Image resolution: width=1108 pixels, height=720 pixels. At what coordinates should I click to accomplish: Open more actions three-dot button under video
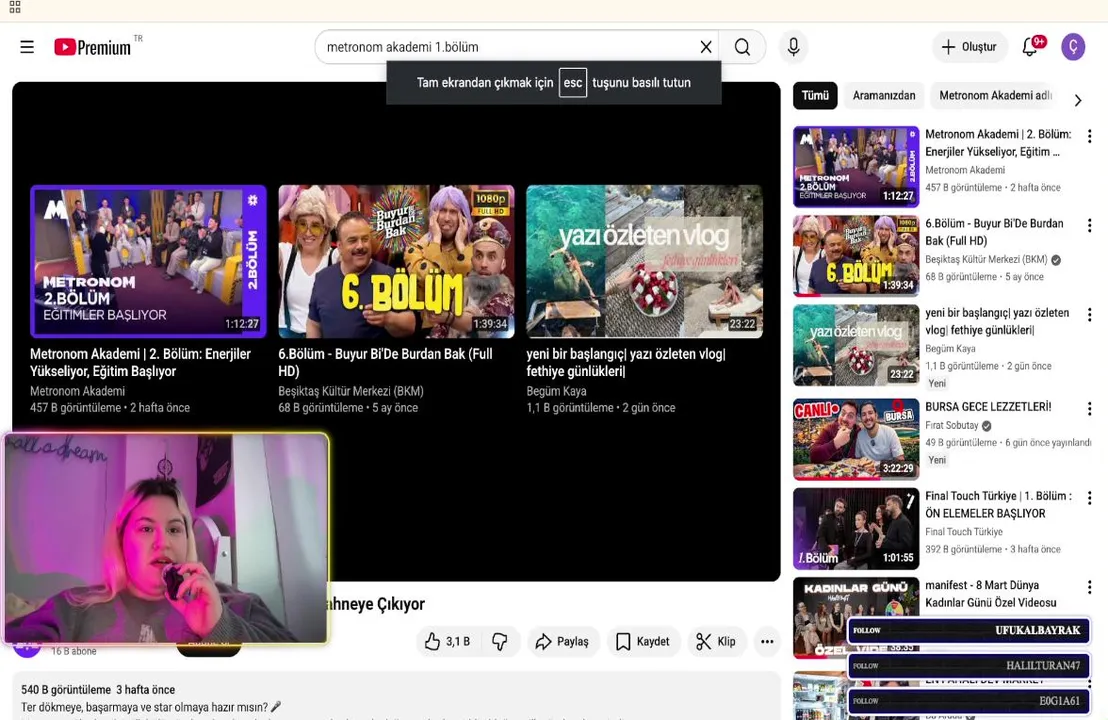(x=767, y=642)
